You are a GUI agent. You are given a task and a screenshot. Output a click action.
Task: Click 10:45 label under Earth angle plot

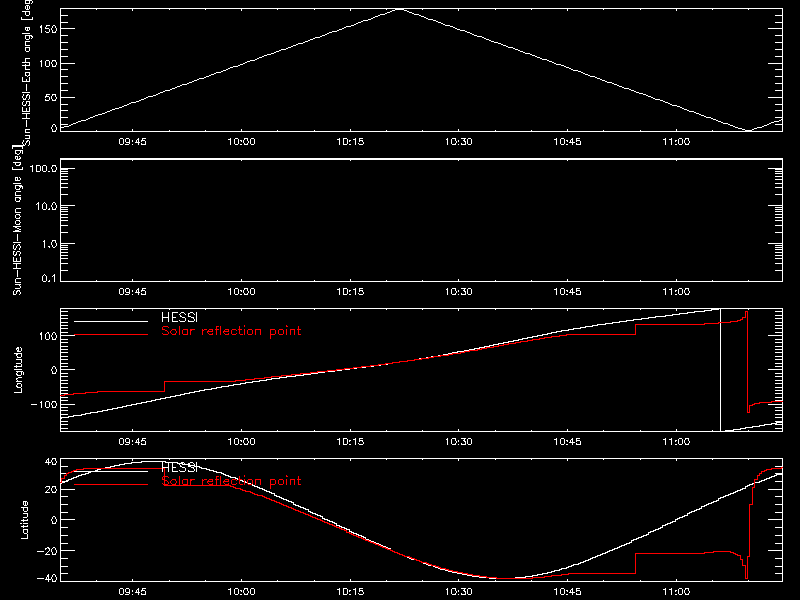[x=567, y=141]
